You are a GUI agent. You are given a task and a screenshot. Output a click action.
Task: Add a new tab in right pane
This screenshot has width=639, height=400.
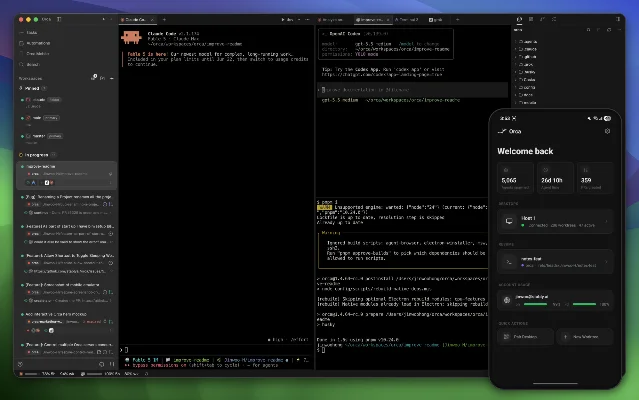457,20
